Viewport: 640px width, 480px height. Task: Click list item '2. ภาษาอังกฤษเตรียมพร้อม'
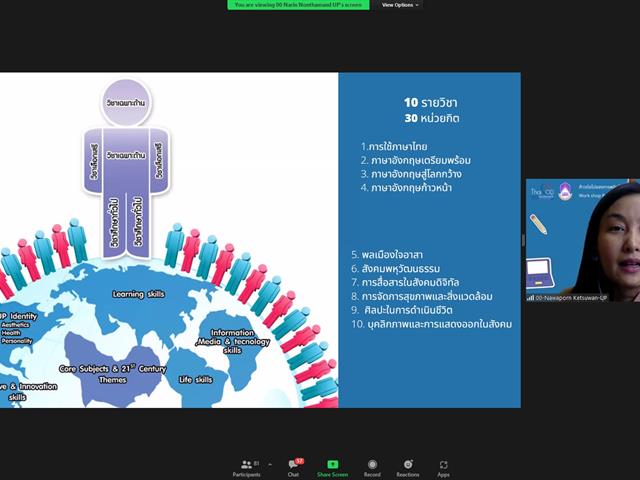point(416,160)
